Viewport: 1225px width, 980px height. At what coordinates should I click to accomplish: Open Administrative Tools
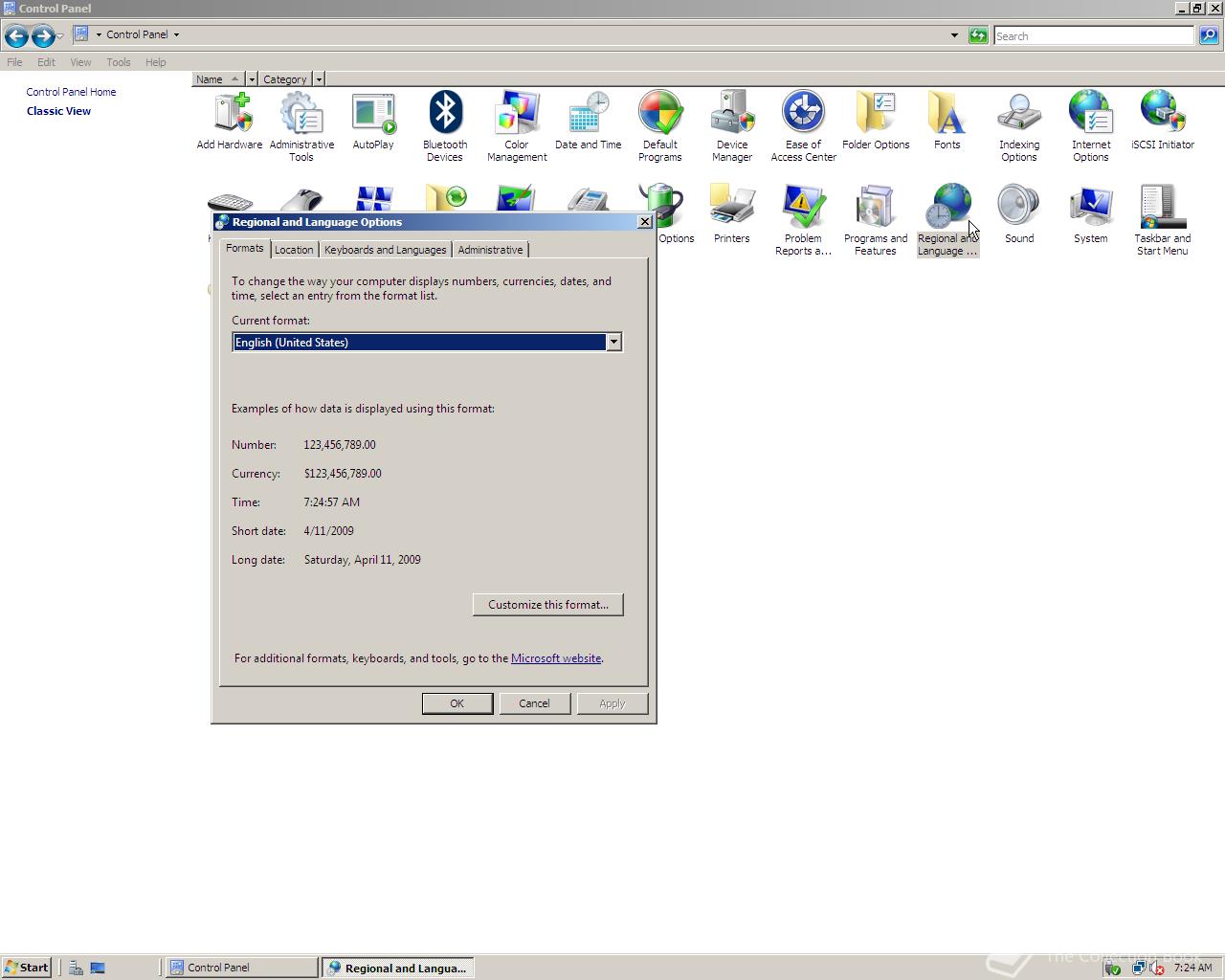(x=301, y=126)
